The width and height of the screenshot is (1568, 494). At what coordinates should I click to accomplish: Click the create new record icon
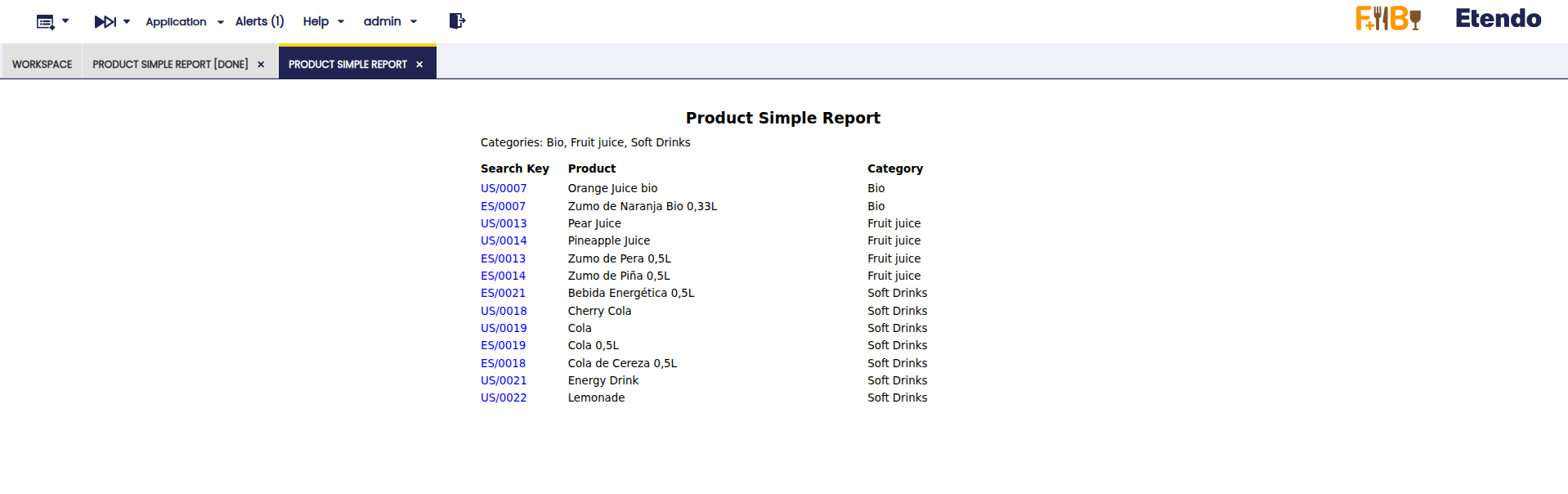pos(46,22)
